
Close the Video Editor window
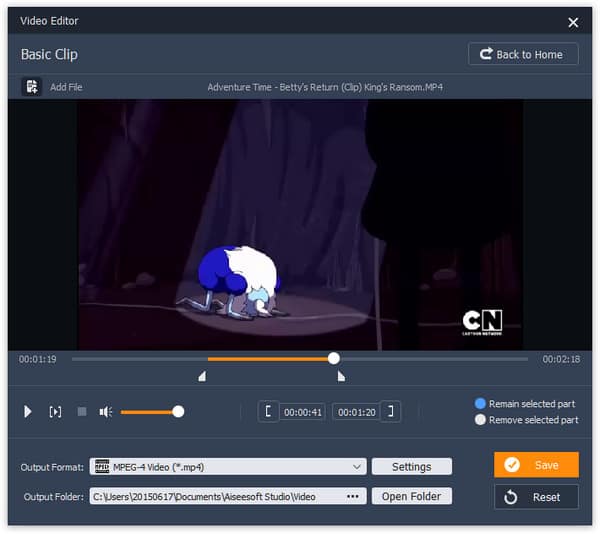573,22
